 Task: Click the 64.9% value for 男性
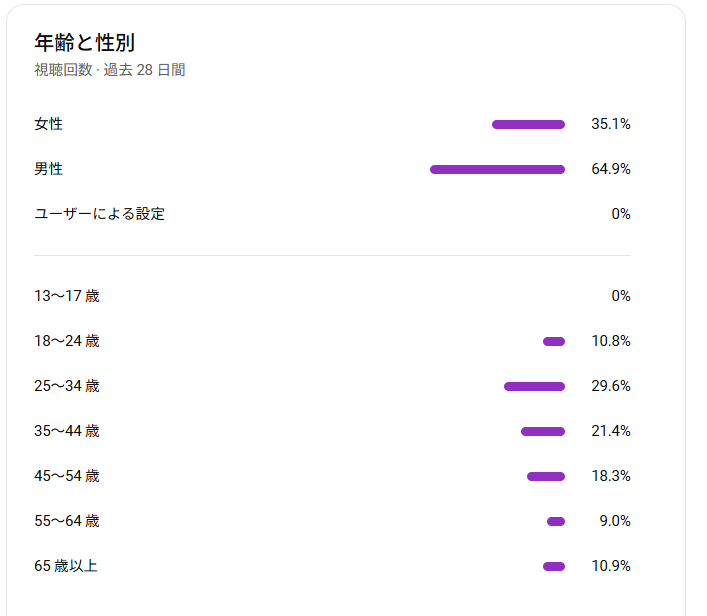point(611,169)
